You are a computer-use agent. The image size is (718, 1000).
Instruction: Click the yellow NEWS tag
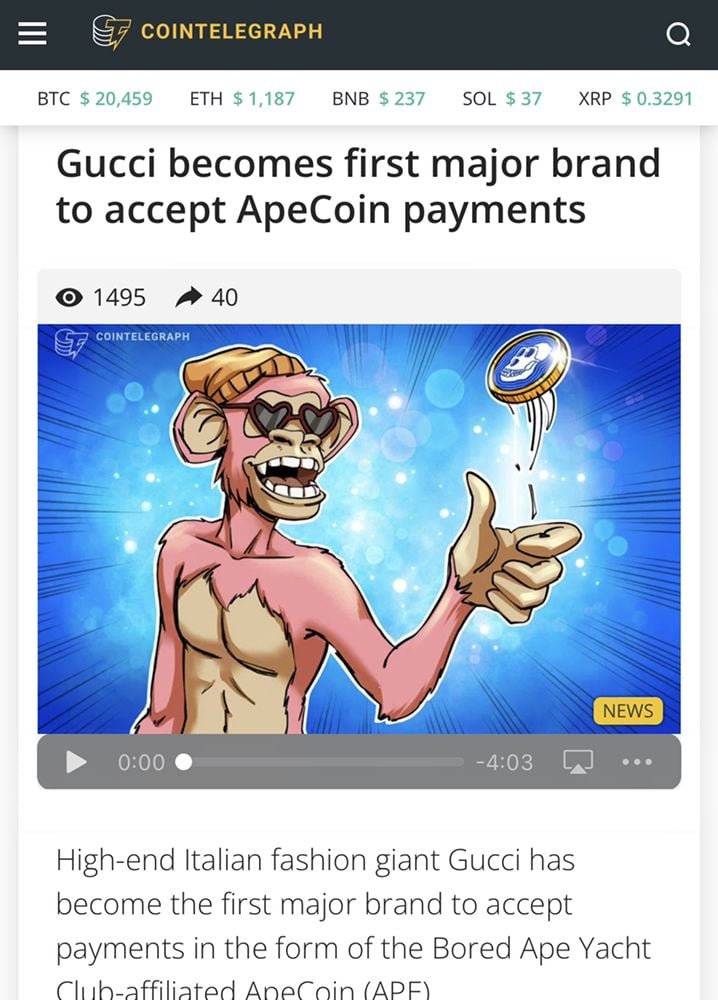click(x=628, y=710)
